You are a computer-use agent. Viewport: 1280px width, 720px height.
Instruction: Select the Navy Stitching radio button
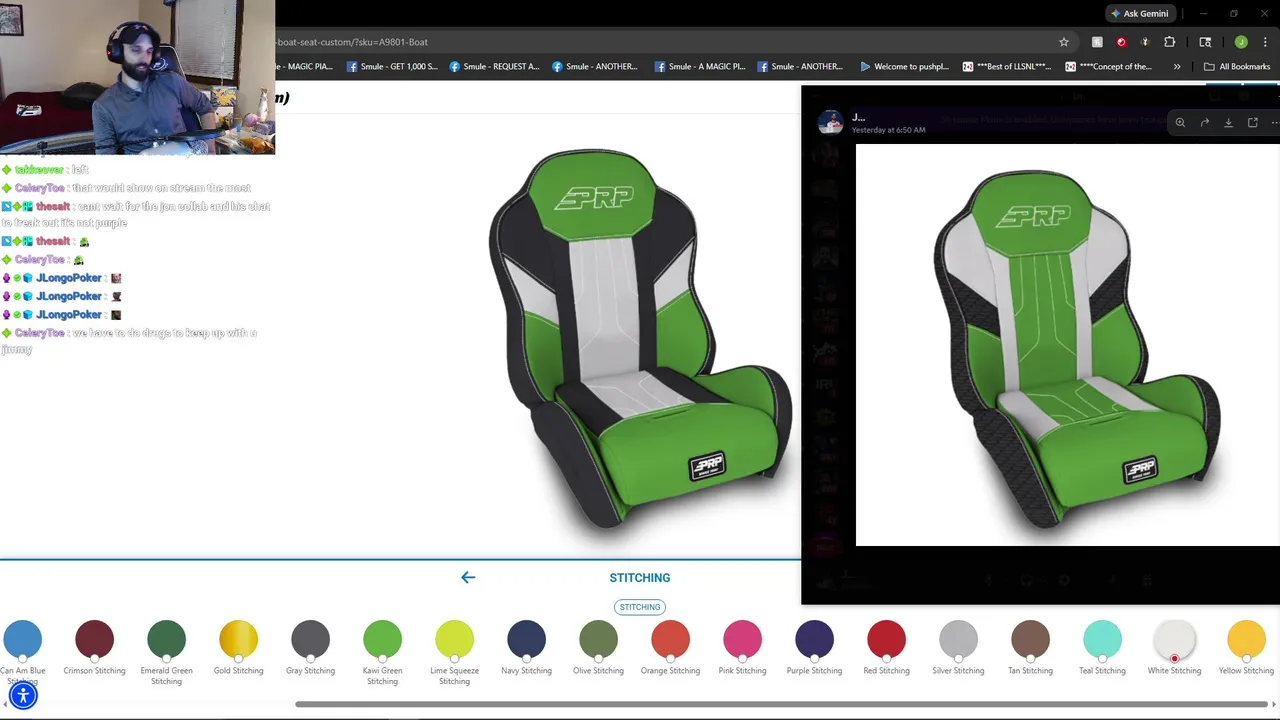pos(526,658)
